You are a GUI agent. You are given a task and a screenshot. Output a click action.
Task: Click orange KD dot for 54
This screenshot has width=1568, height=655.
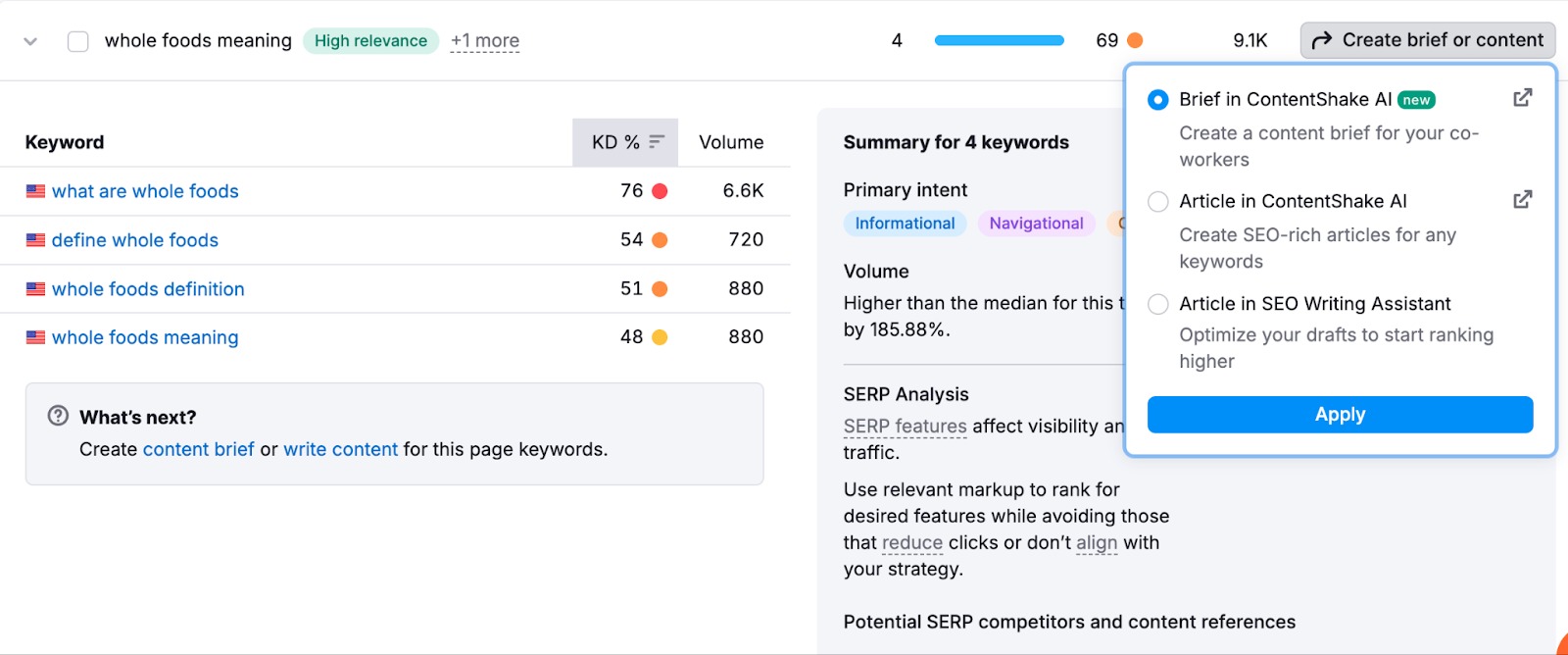point(660,240)
